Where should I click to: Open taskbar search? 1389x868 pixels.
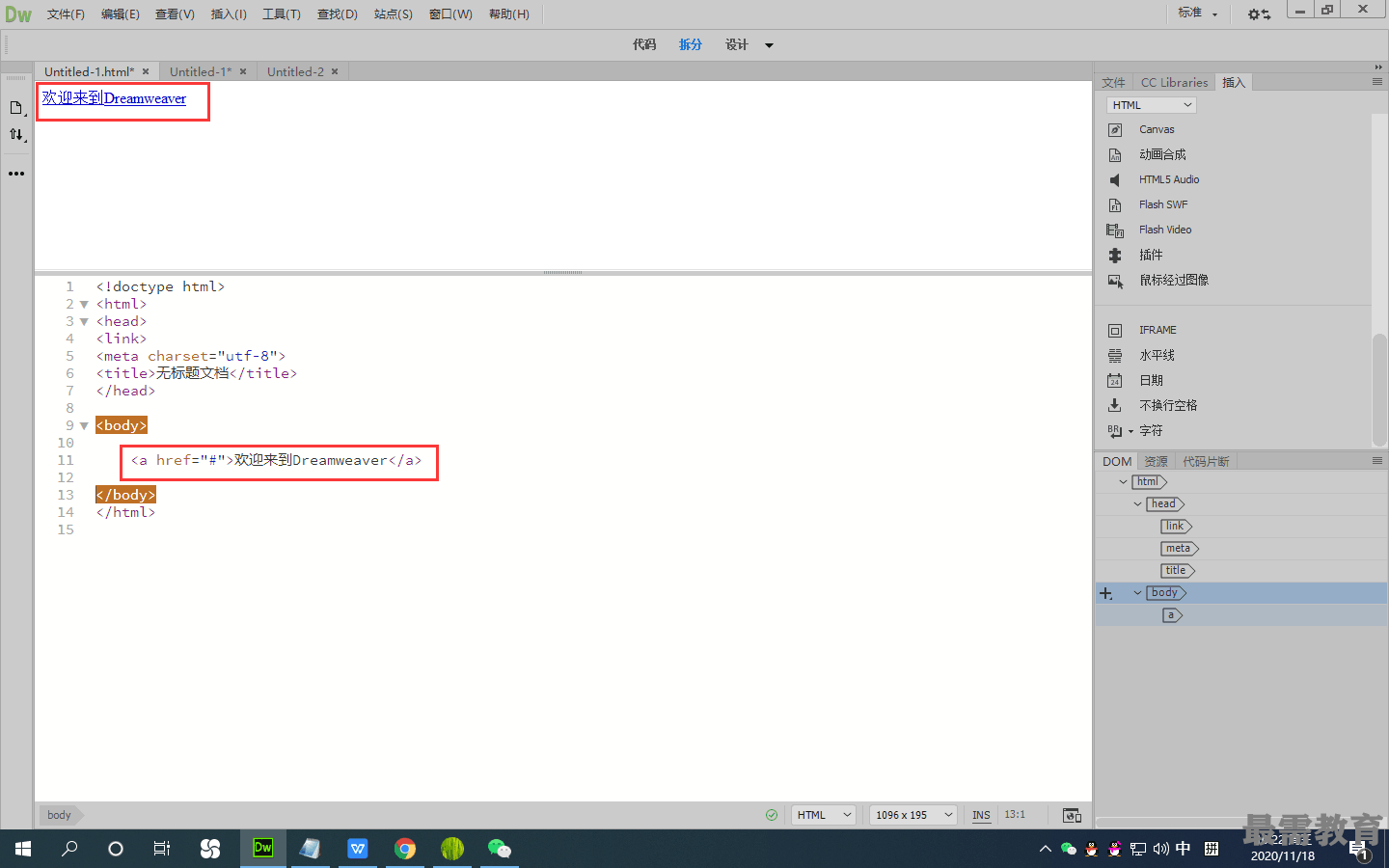coord(69,849)
